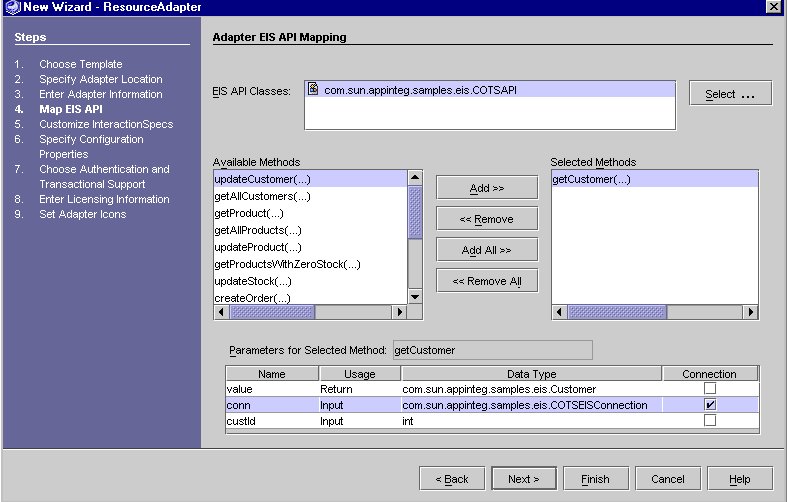Select getAllProducts(...) in Available Methods
Viewport: 787px width, 502px height.
tap(310, 230)
